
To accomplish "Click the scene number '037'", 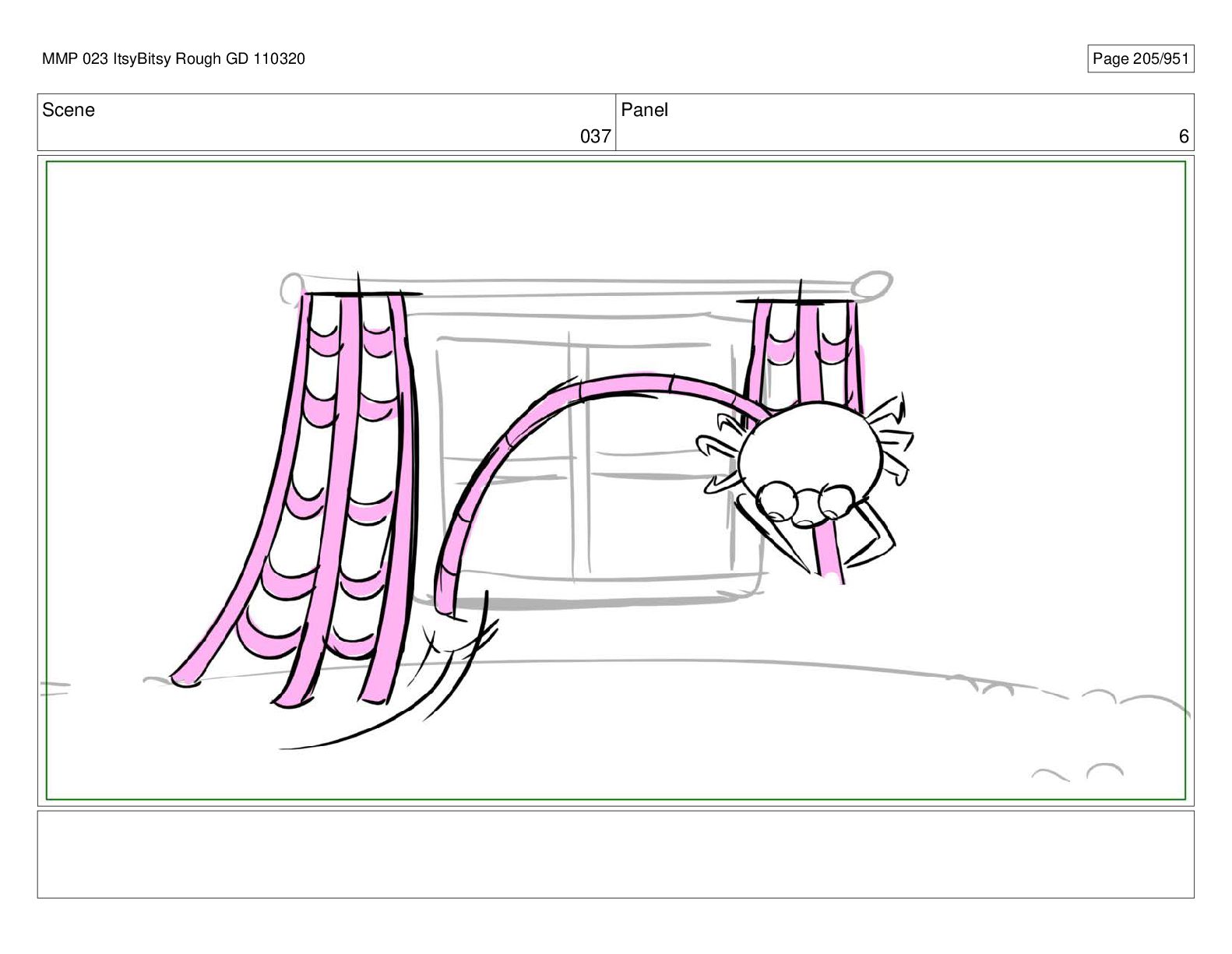I will [595, 136].
